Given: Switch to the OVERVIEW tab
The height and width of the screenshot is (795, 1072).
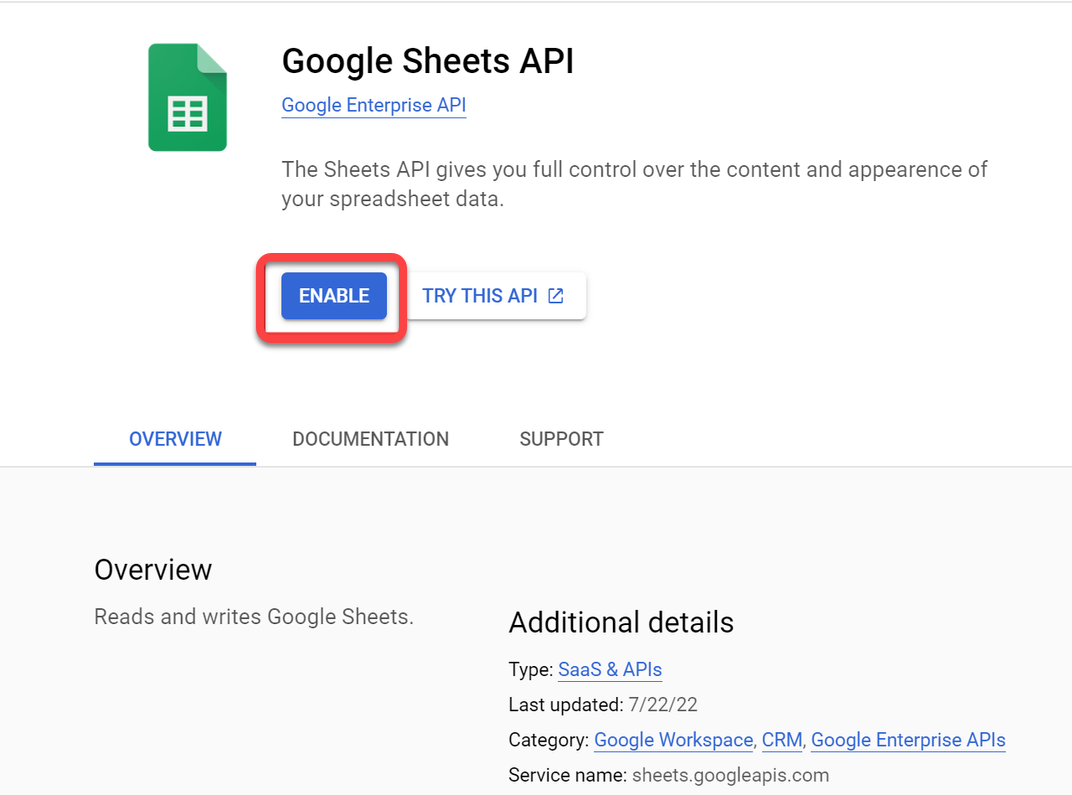Looking at the screenshot, I should (175, 439).
